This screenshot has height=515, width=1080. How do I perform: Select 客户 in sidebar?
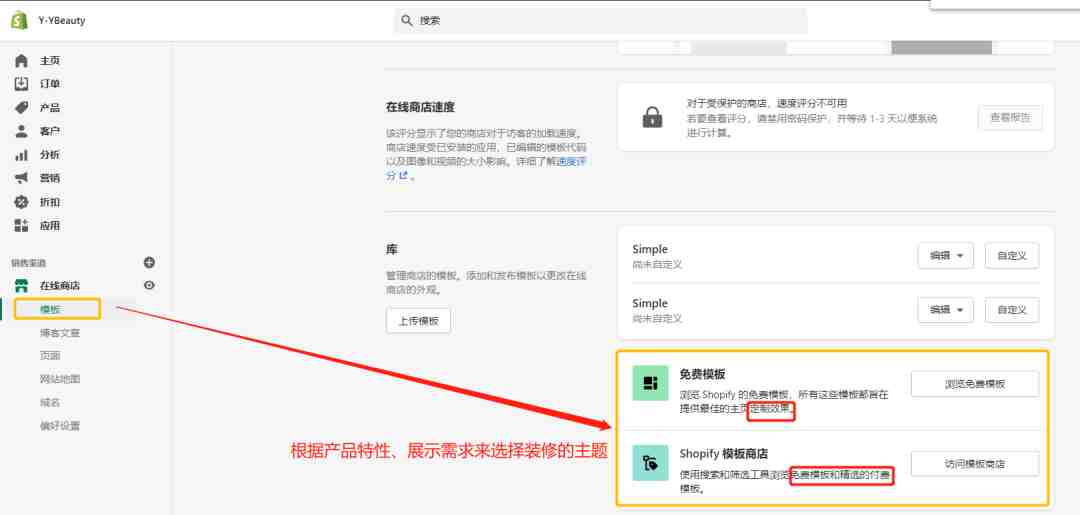(50, 131)
